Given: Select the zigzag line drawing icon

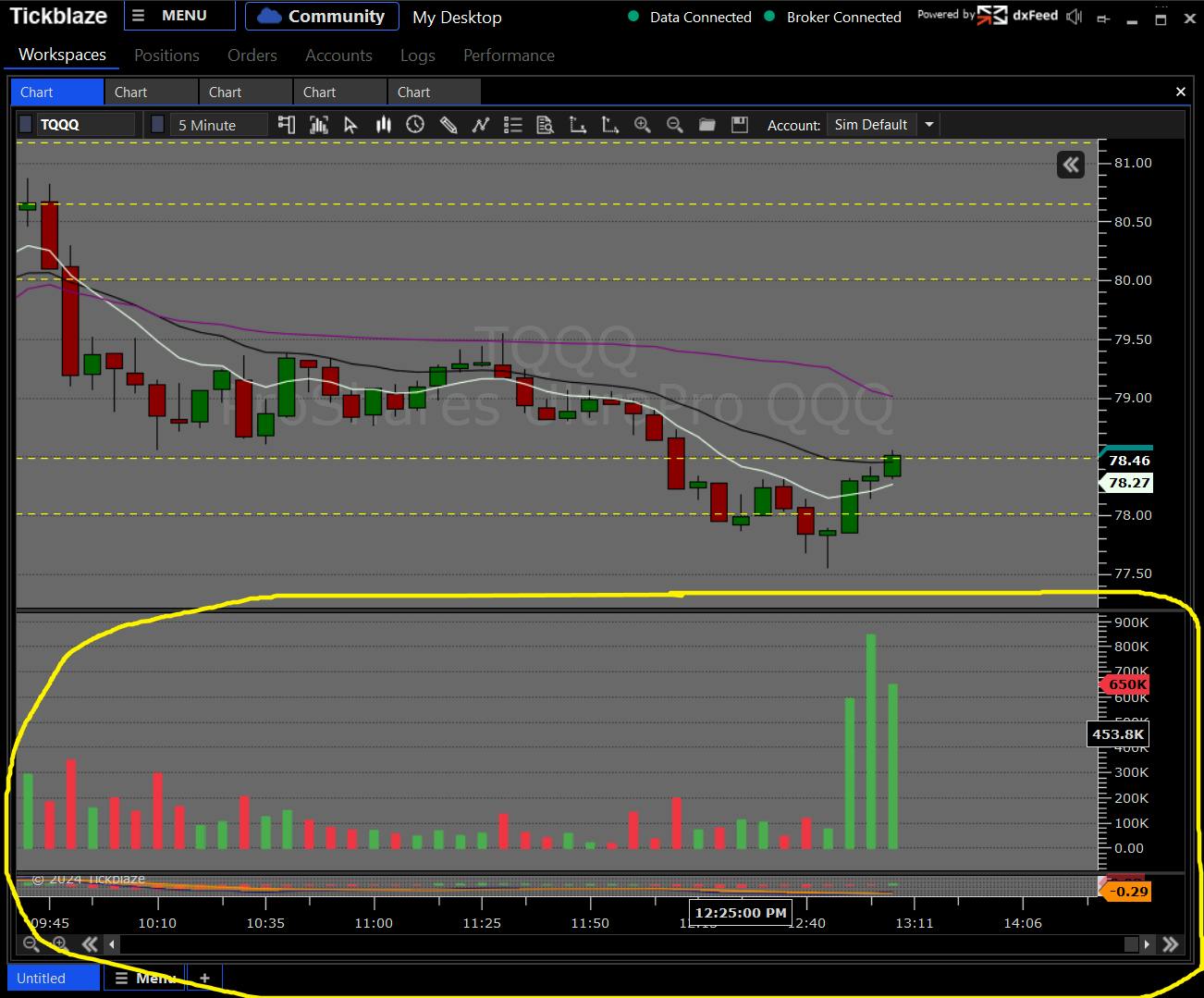Looking at the screenshot, I should pos(481,125).
